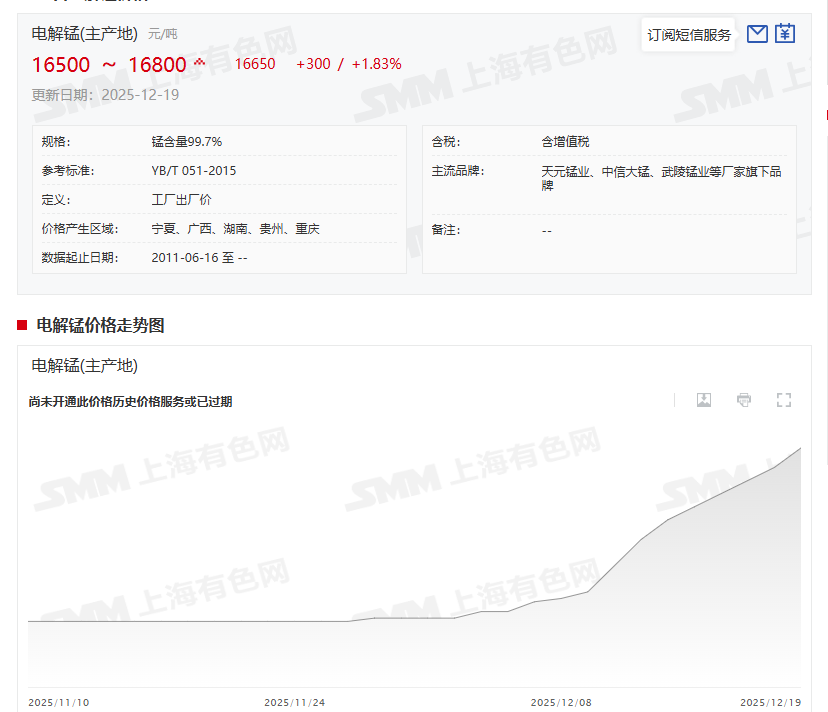The width and height of the screenshot is (828, 712).
Task: Click the average price 16650
Action: [x=254, y=64]
